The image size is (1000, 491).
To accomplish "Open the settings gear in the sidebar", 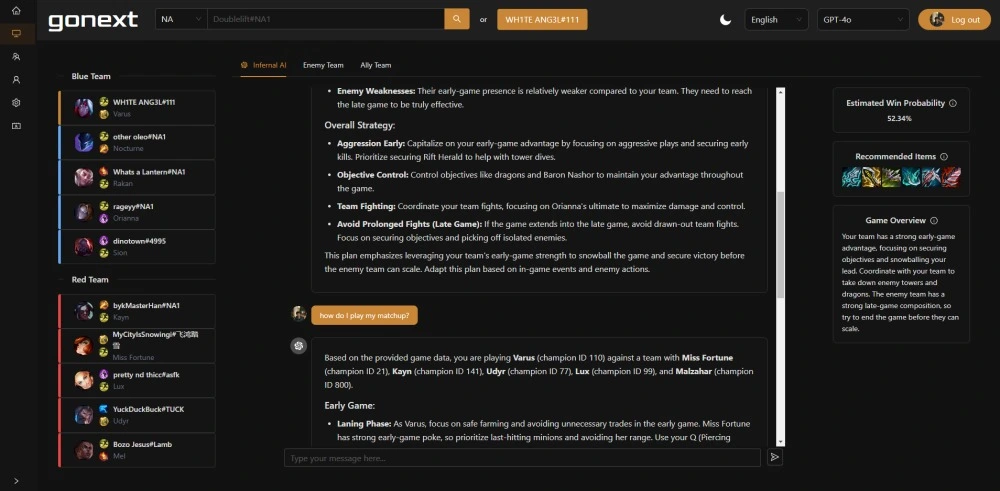I will (x=17, y=103).
